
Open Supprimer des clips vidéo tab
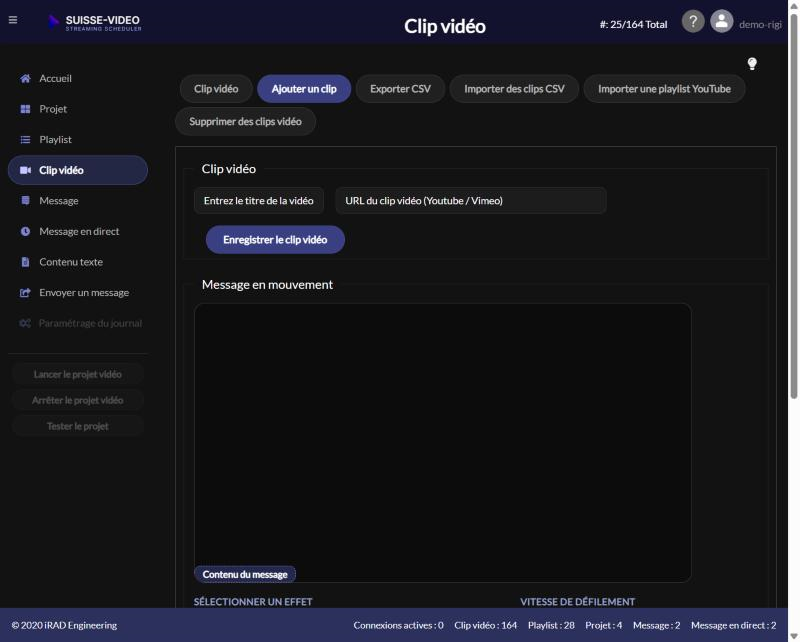(245, 121)
